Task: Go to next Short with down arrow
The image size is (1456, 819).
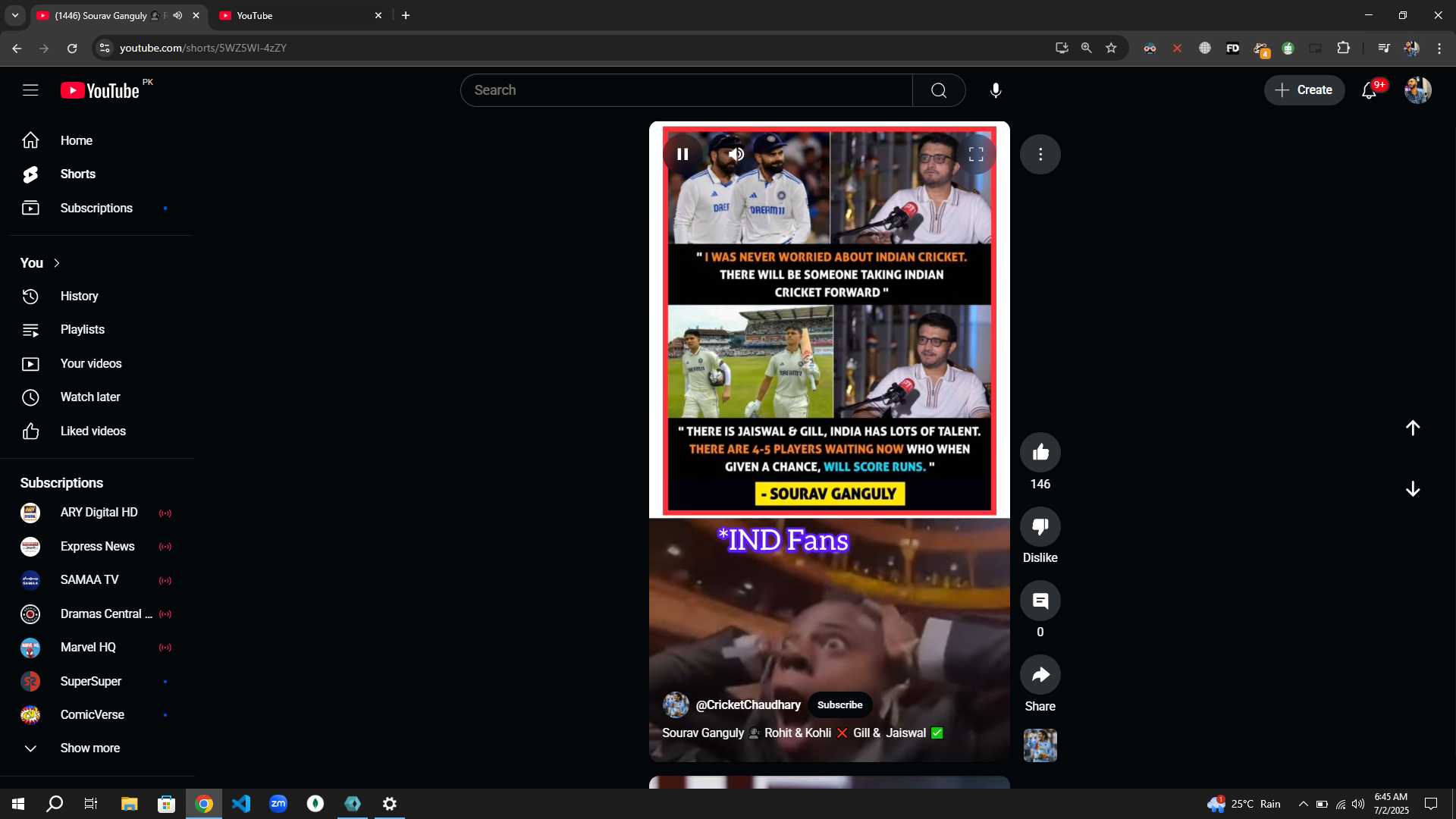Action: [x=1413, y=489]
